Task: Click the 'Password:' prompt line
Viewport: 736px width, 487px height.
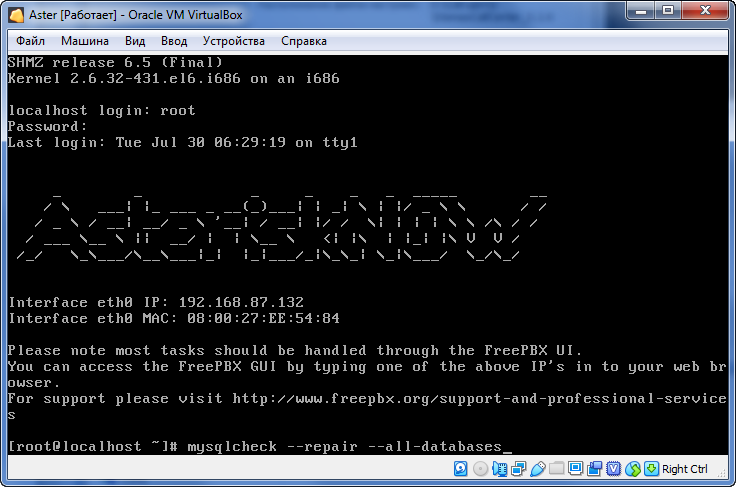Action: (x=47, y=127)
